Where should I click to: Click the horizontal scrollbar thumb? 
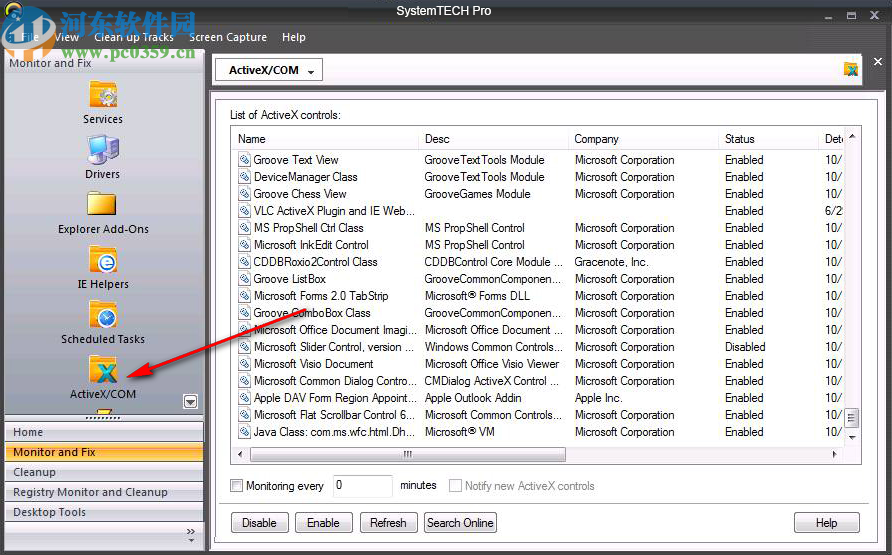click(408, 454)
